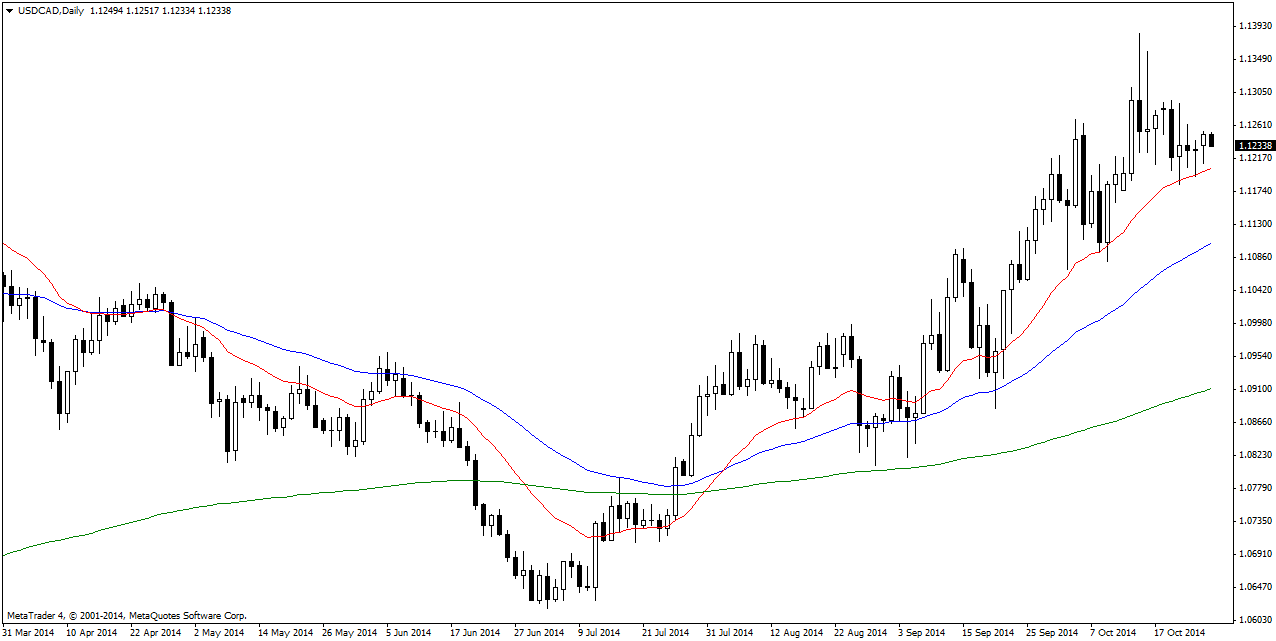Click the 27 Jun 2014 date label
Image resolution: width=1276 pixels, height=641 pixels.
539,633
